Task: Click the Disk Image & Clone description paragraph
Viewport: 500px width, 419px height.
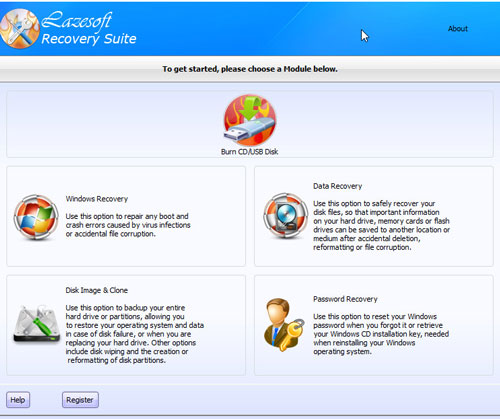Action: tap(135, 334)
